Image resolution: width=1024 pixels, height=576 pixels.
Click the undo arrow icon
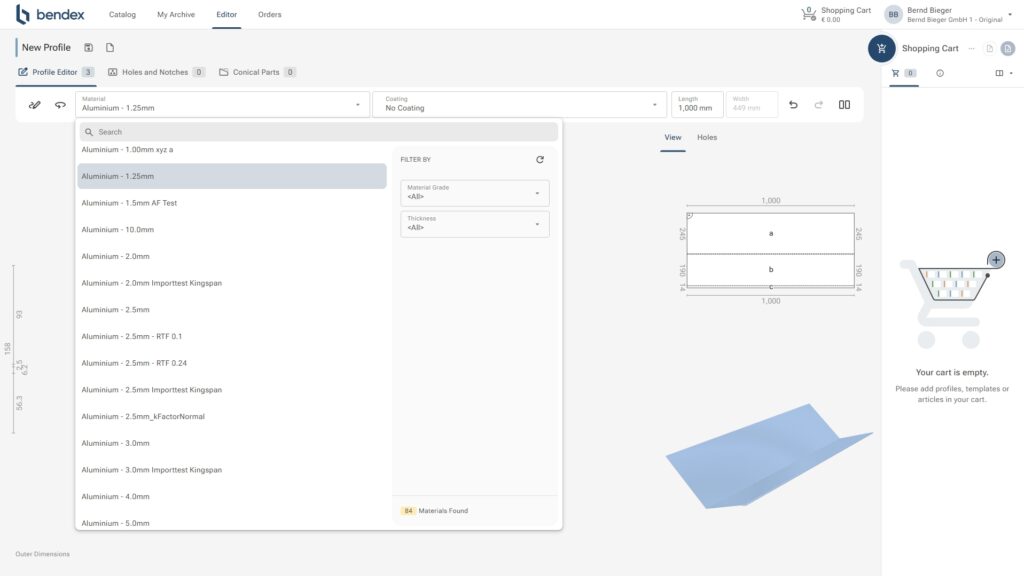tap(793, 105)
